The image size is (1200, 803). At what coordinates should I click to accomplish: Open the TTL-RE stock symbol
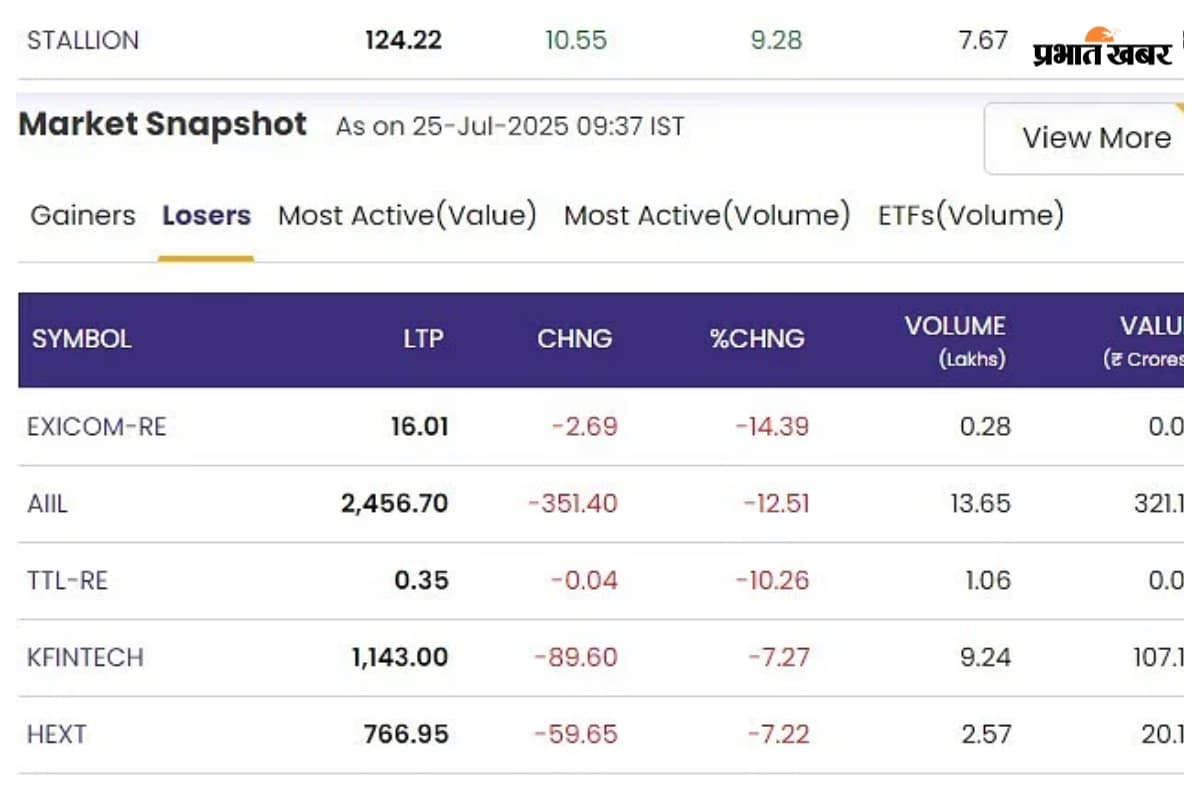click(67, 581)
